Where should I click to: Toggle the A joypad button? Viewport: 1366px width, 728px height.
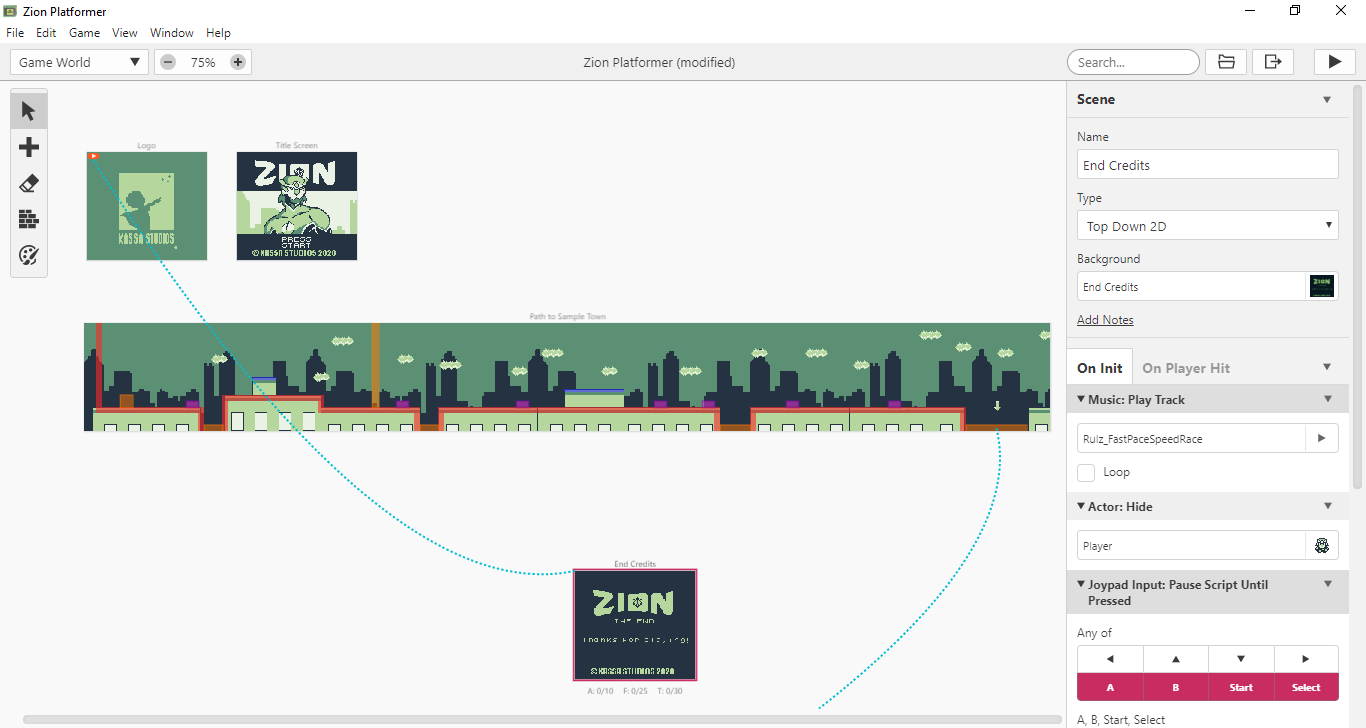(x=1110, y=687)
